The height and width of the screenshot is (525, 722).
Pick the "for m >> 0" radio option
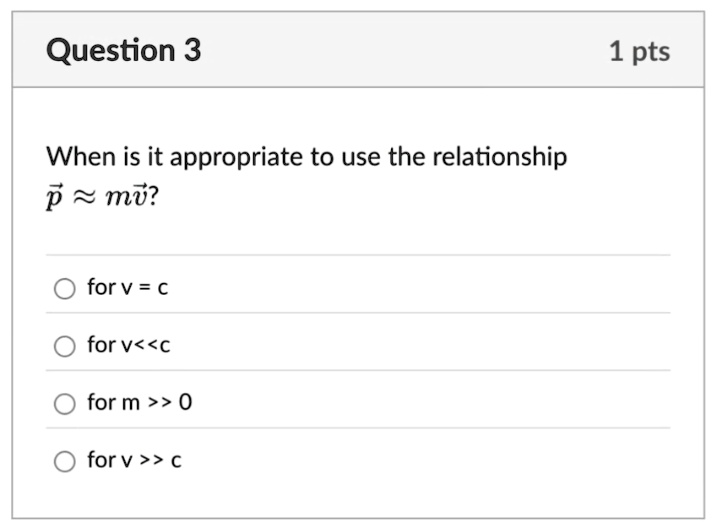pos(64,404)
